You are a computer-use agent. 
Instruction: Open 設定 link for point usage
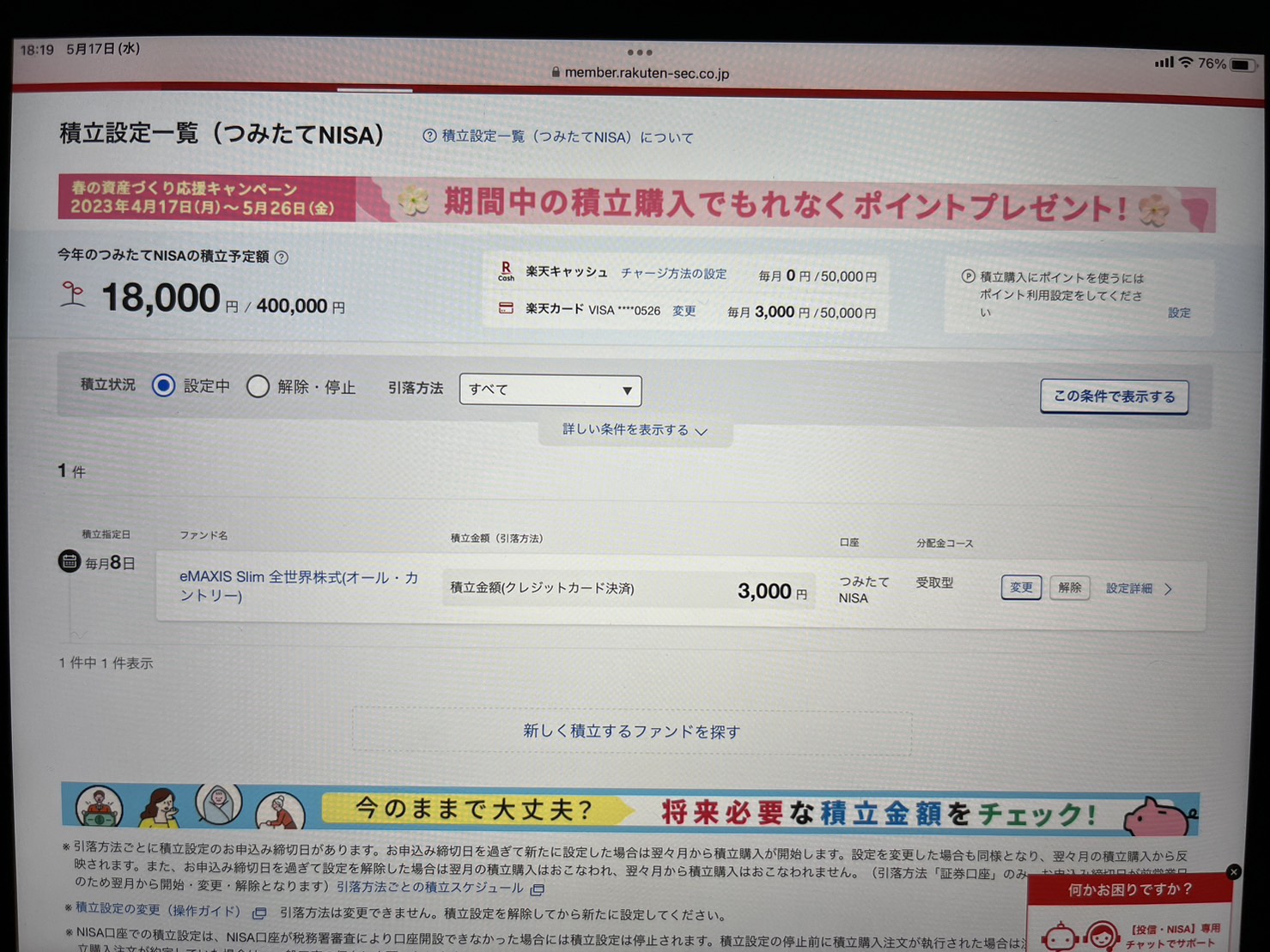(x=1179, y=312)
